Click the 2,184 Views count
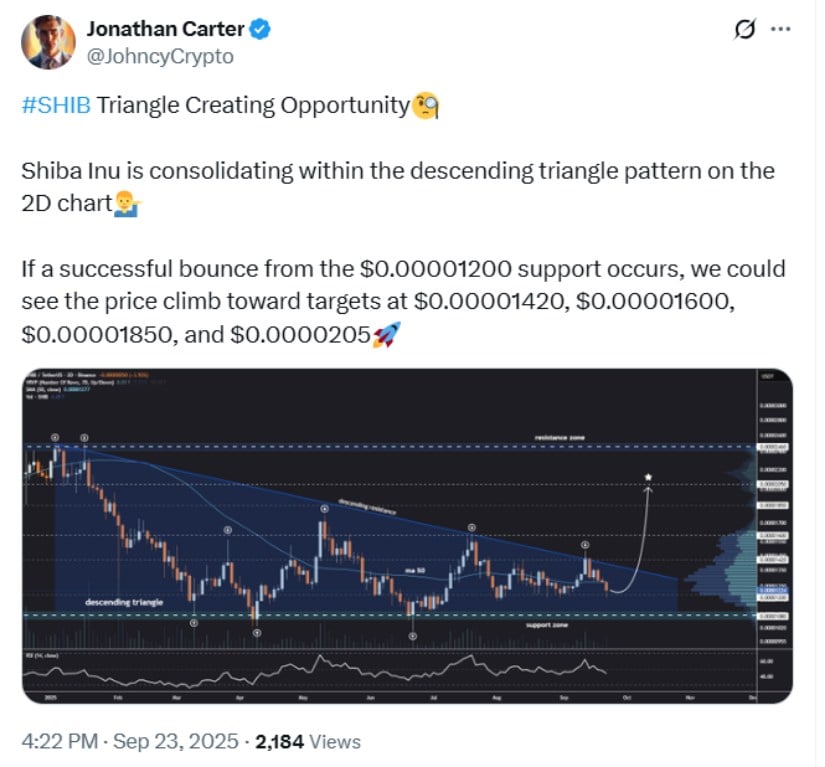This screenshot has height=767, width=825. pyautogui.click(x=308, y=741)
